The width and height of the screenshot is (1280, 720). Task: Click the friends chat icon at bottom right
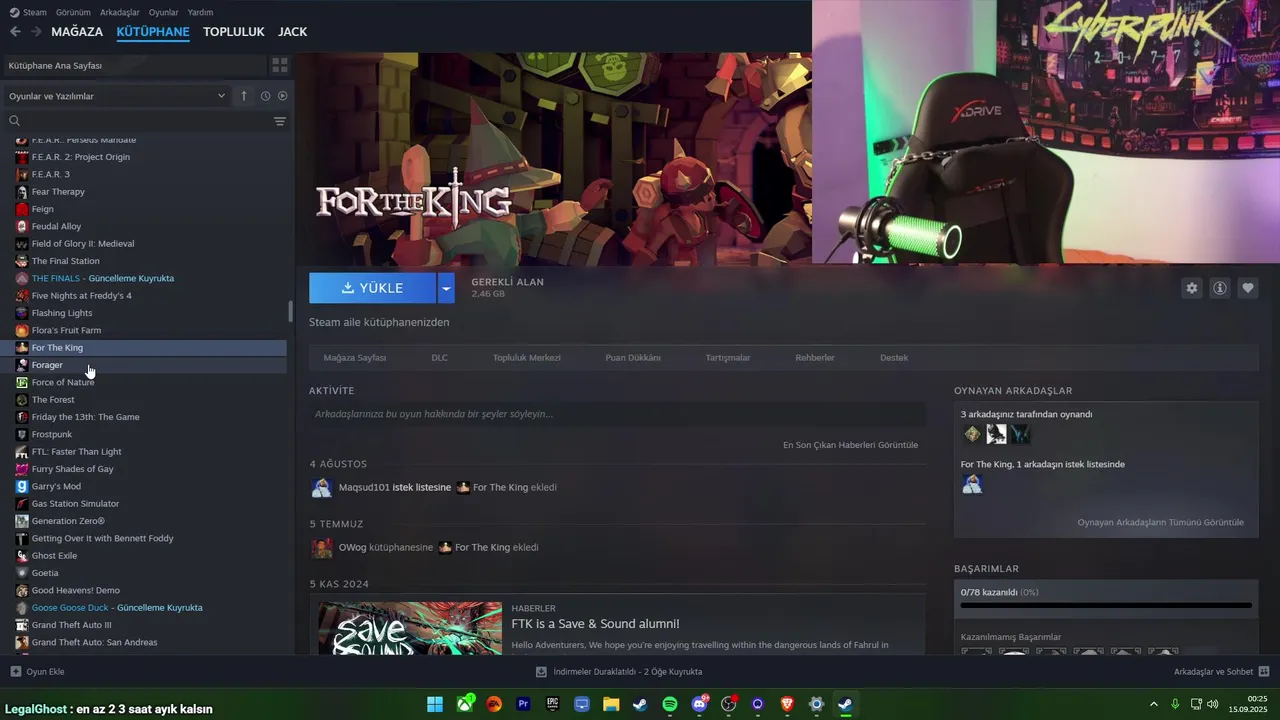1264,672
